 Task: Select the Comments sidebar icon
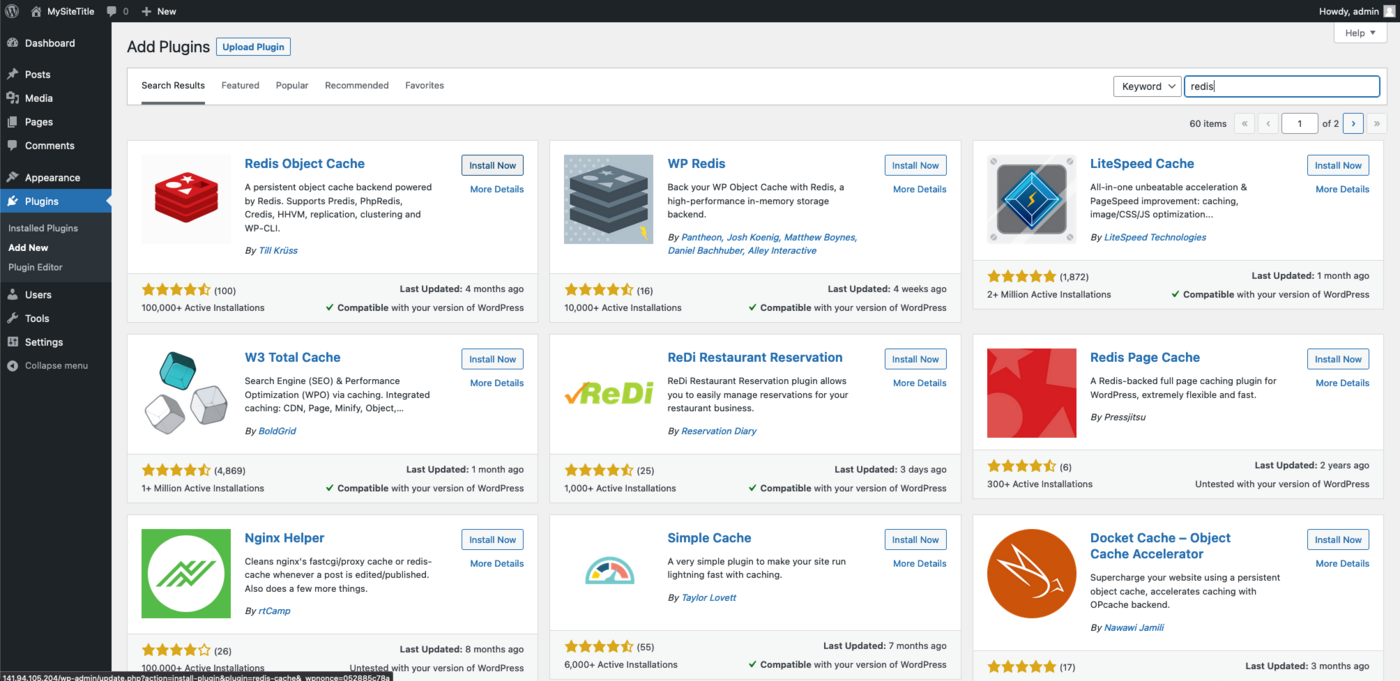[x=15, y=145]
